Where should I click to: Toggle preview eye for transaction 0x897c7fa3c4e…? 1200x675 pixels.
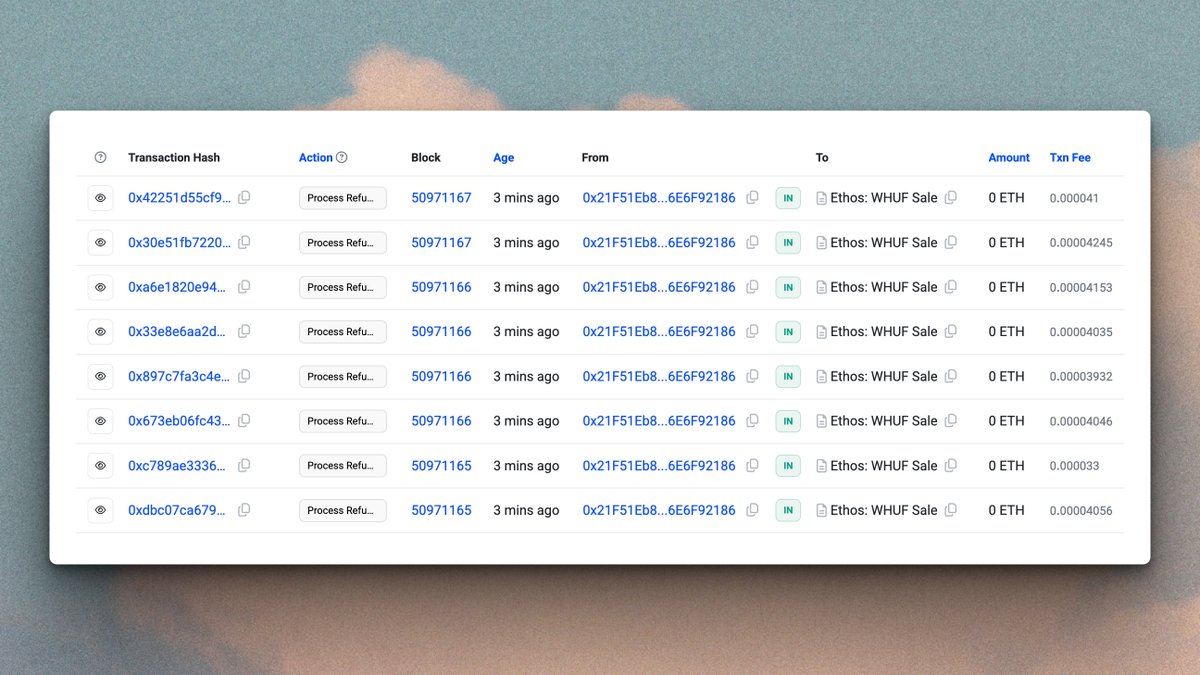[x=100, y=376]
